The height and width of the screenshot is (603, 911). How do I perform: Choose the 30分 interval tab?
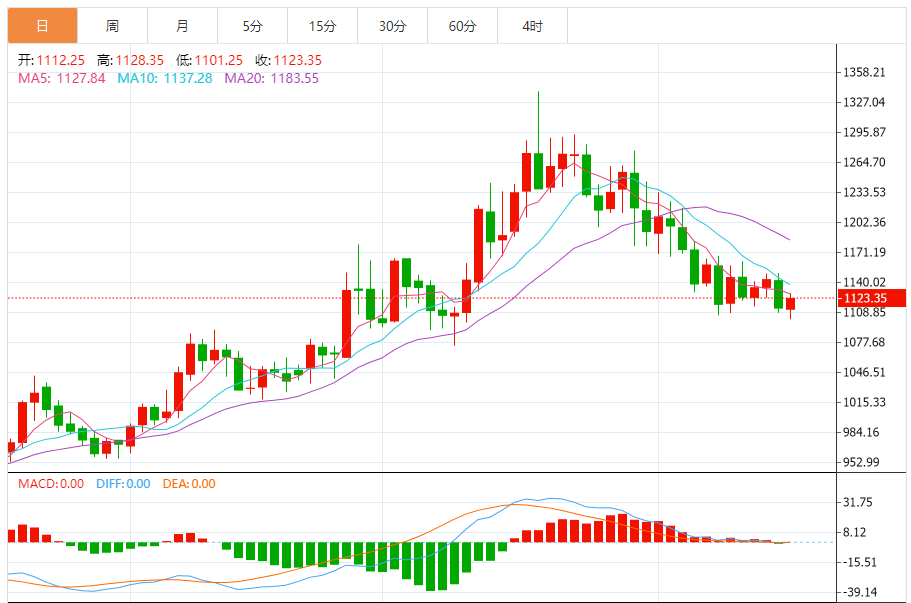tap(392, 26)
